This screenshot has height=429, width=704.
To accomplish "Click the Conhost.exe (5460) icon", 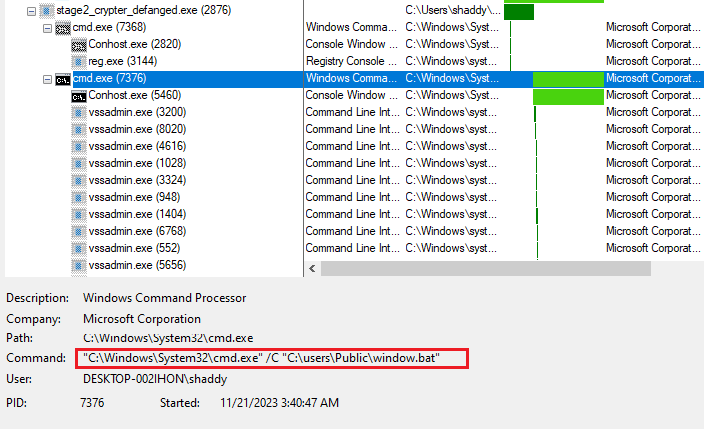I will pos(79,96).
